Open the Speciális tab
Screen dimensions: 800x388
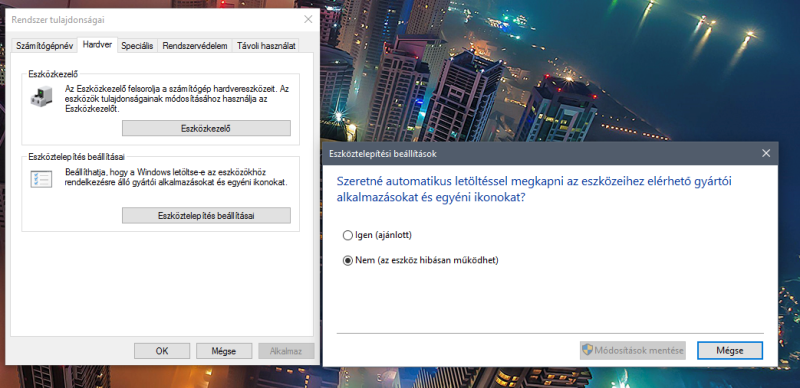coord(137,45)
